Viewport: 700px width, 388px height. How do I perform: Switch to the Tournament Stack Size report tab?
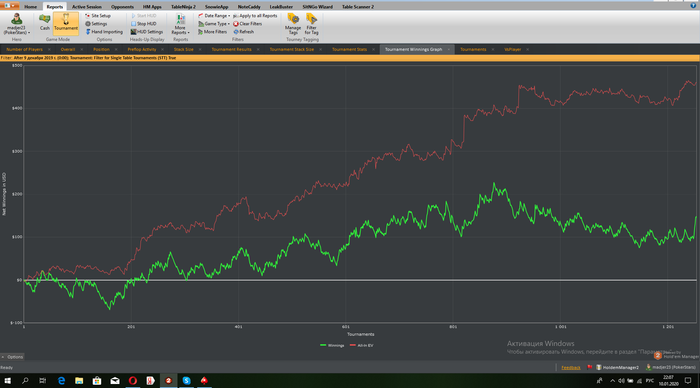pos(292,50)
